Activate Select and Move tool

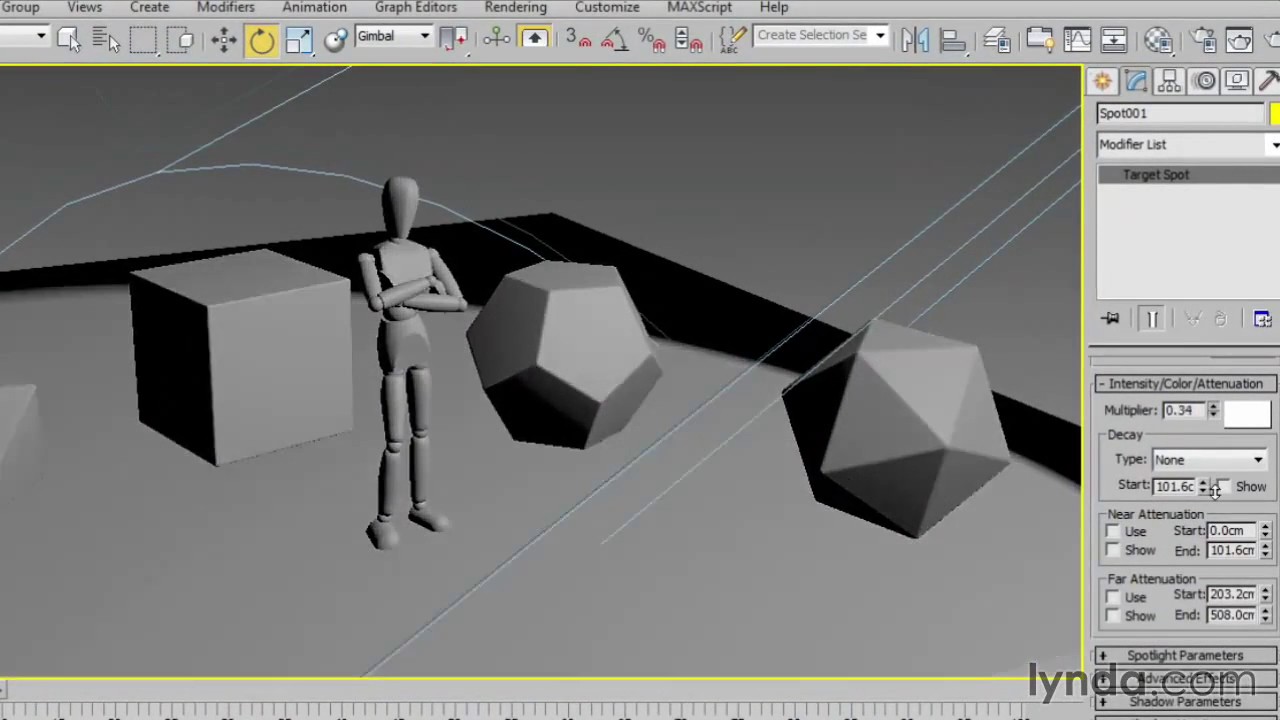223,39
